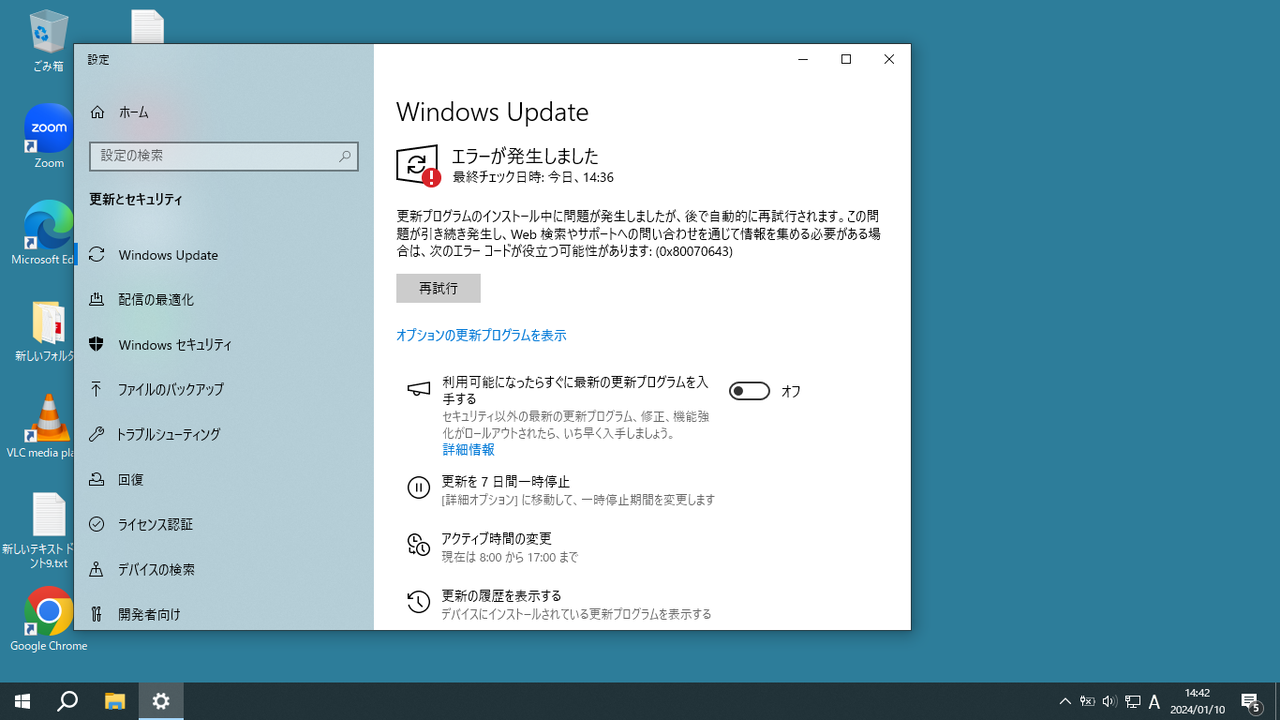Maximize the 設定 window

[846, 60]
